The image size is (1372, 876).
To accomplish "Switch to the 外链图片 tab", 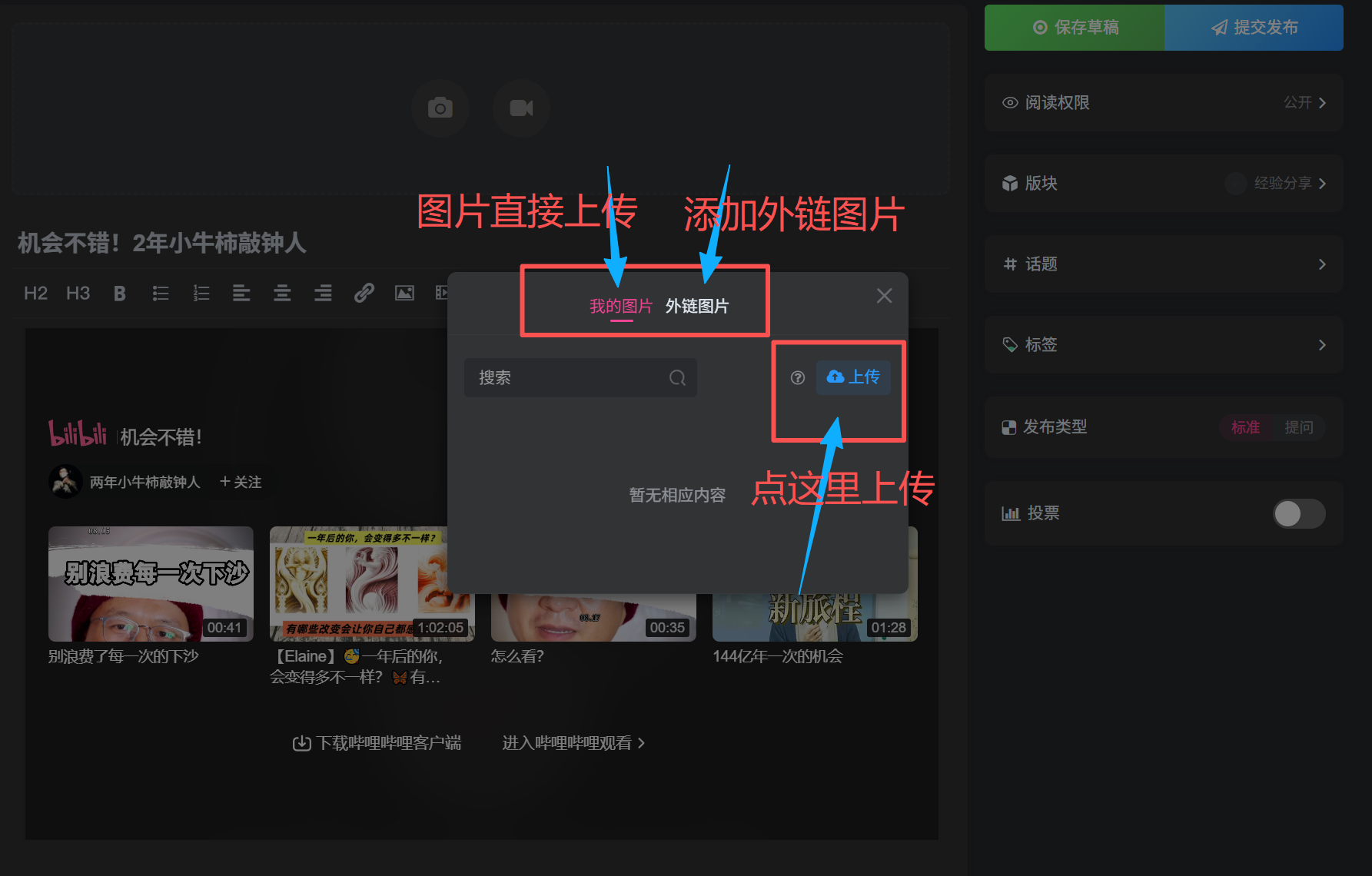I will click(696, 307).
